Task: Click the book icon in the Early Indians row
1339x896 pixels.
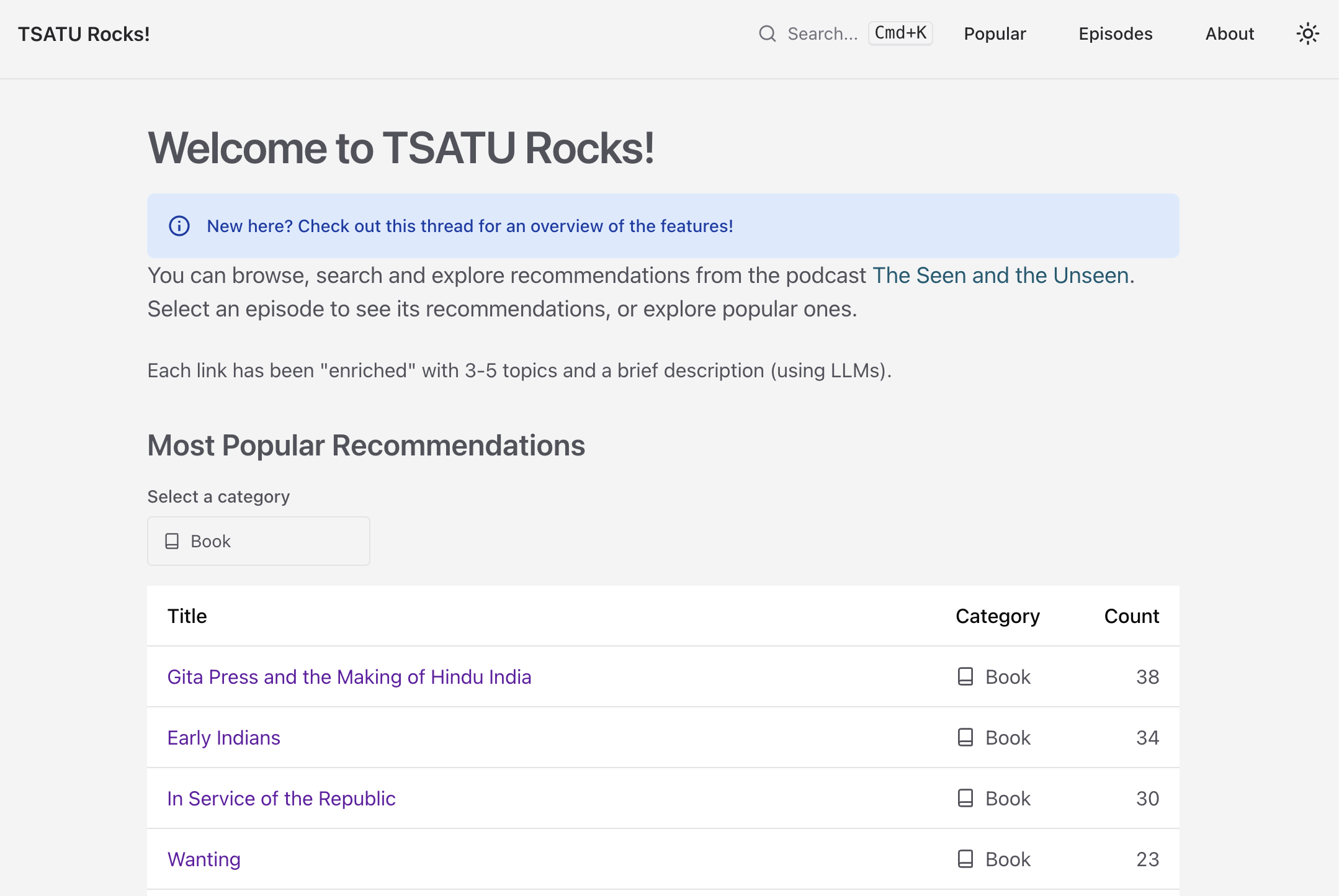Action: coord(965,737)
